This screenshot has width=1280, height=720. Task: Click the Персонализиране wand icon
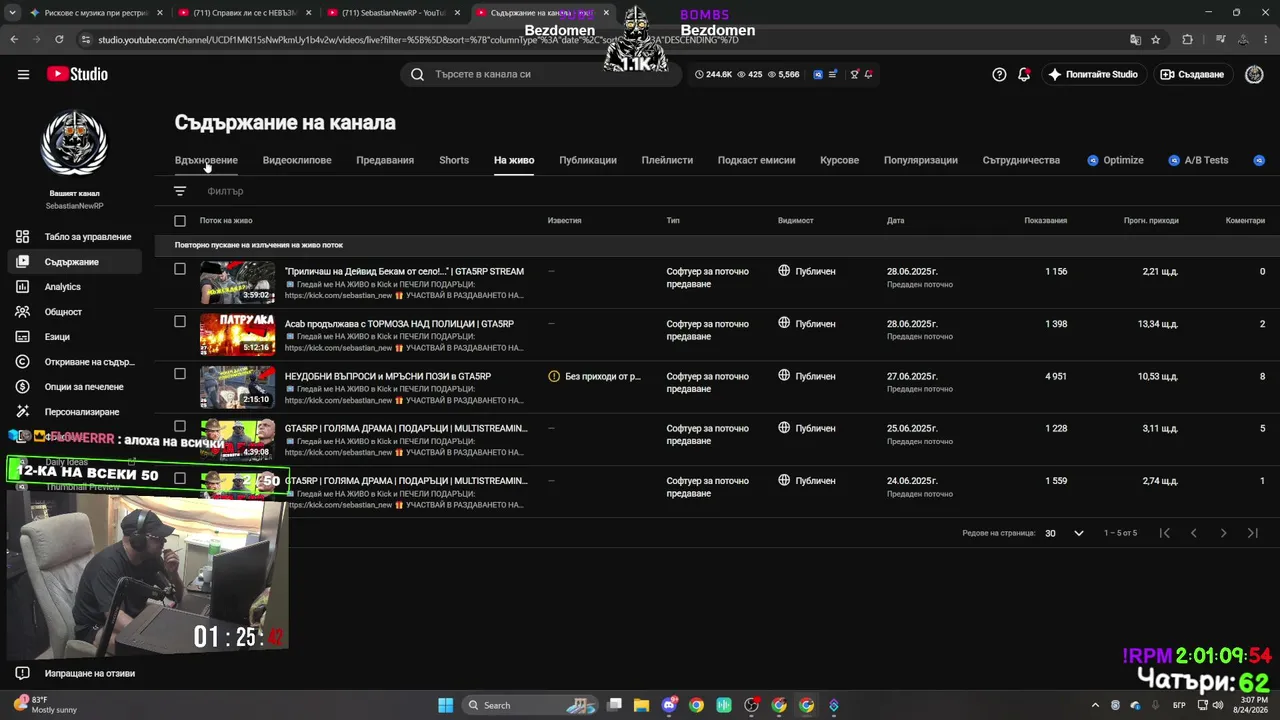[22, 412]
